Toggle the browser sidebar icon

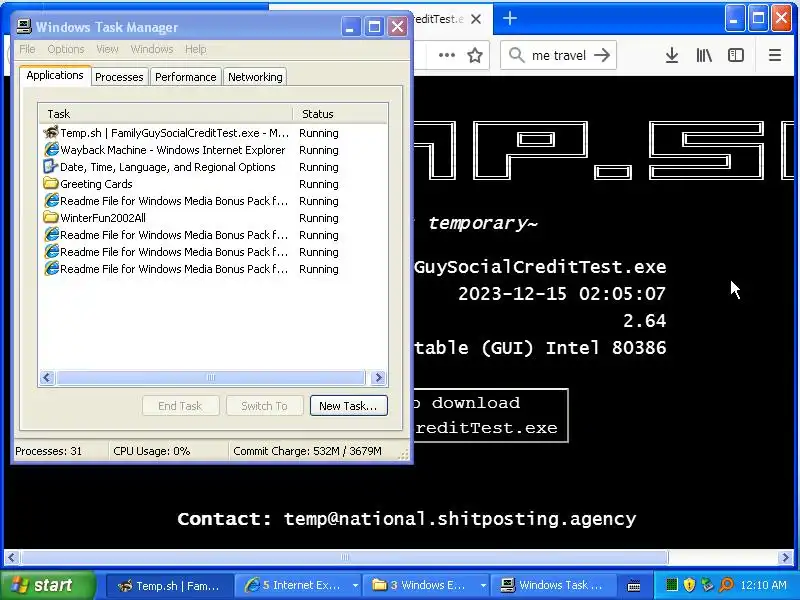point(736,55)
